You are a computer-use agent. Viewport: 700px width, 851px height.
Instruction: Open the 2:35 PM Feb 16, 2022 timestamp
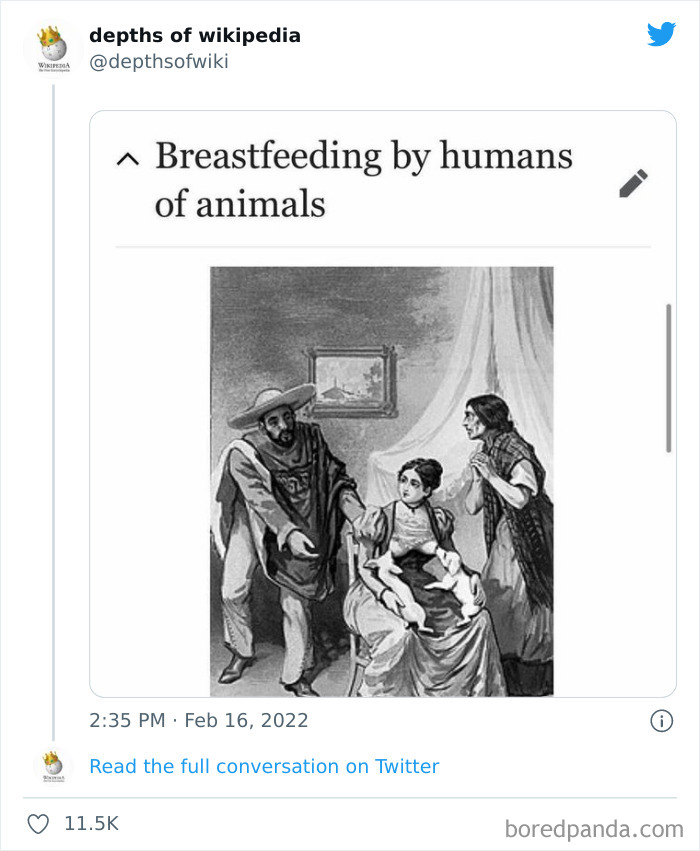[x=199, y=721]
